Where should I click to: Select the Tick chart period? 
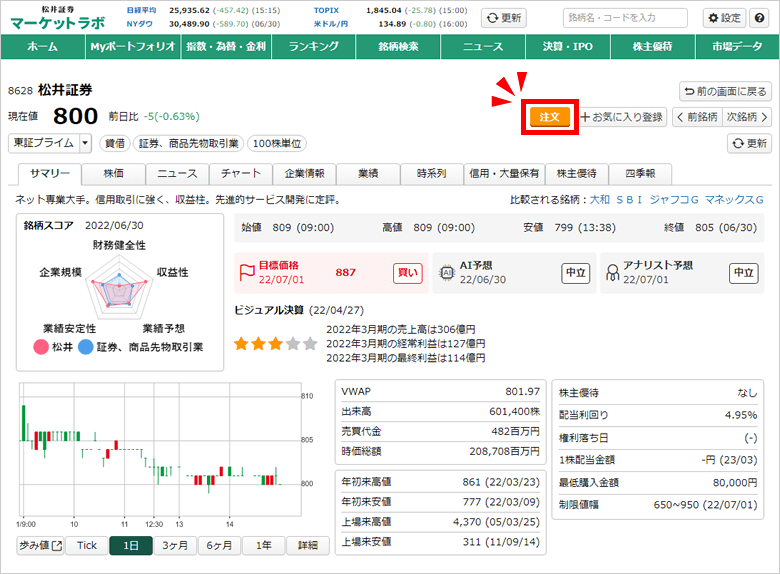tap(87, 546)
